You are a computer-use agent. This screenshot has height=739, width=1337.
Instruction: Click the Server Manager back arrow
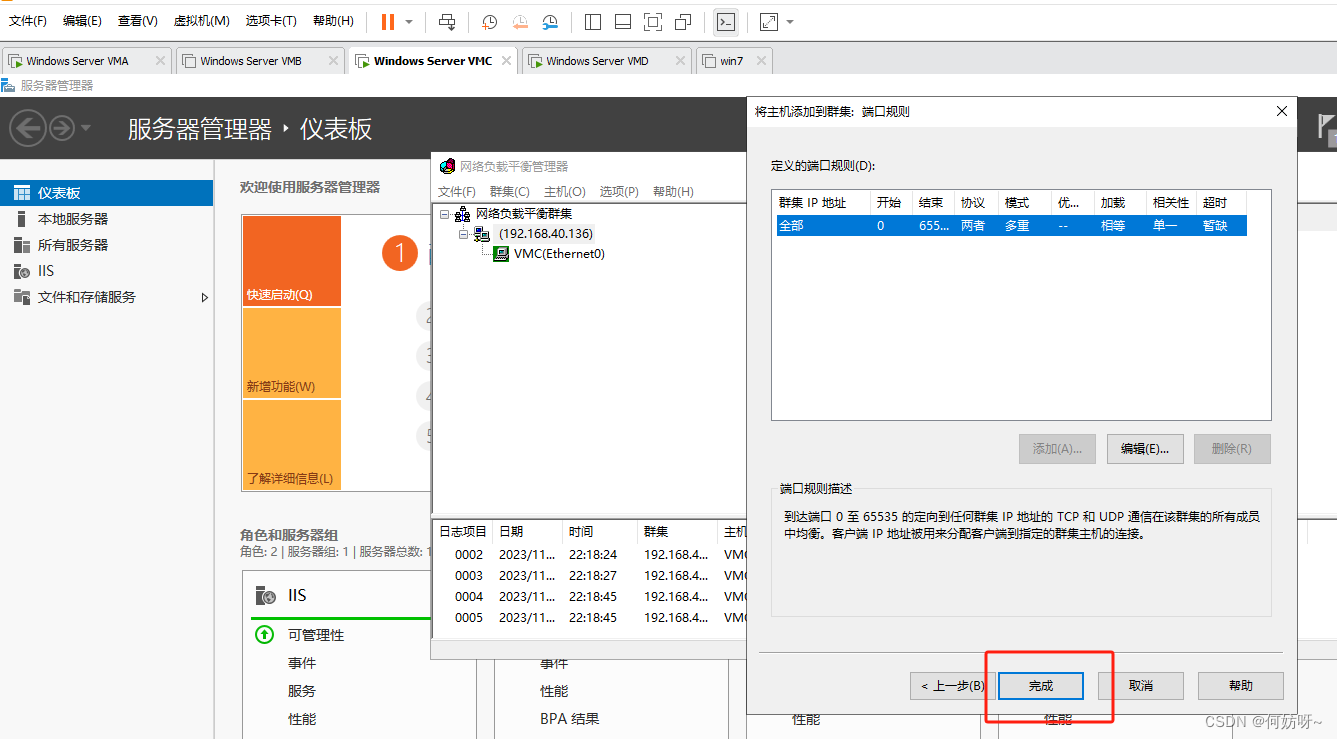pyautogui.click(x=27, y=128)
